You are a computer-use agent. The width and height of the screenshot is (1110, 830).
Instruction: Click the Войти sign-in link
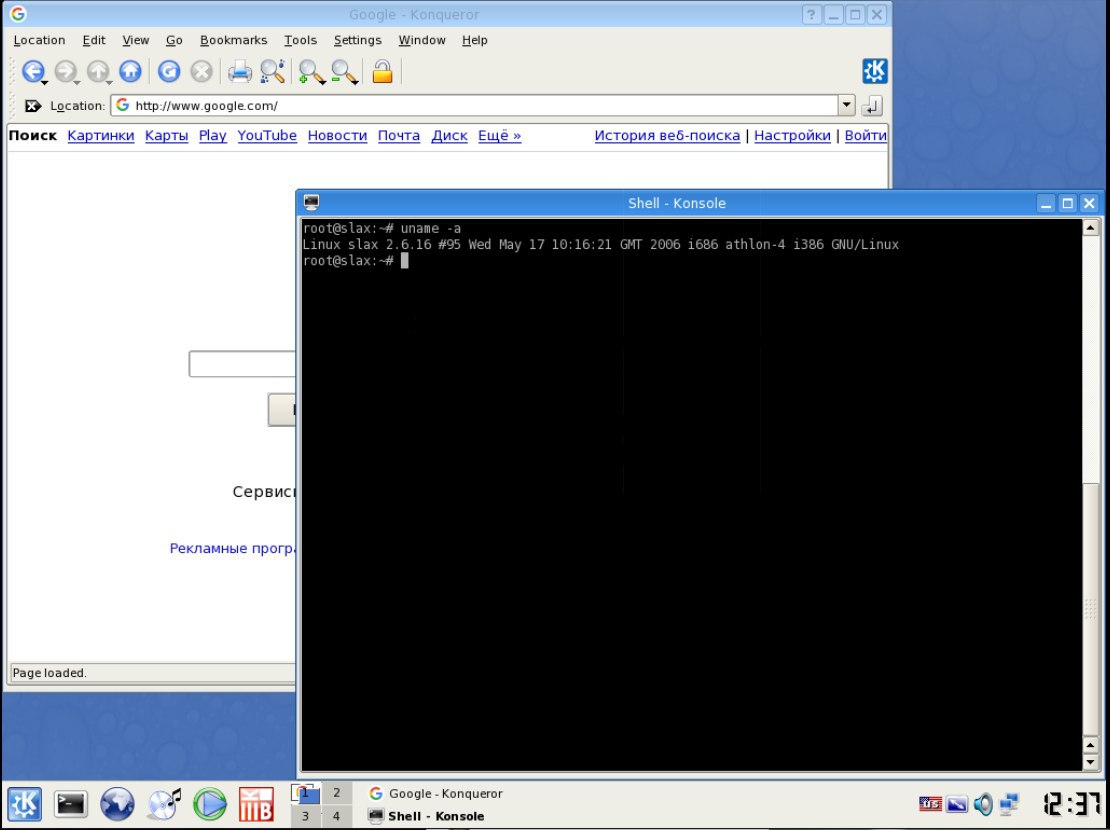point(865,135)
